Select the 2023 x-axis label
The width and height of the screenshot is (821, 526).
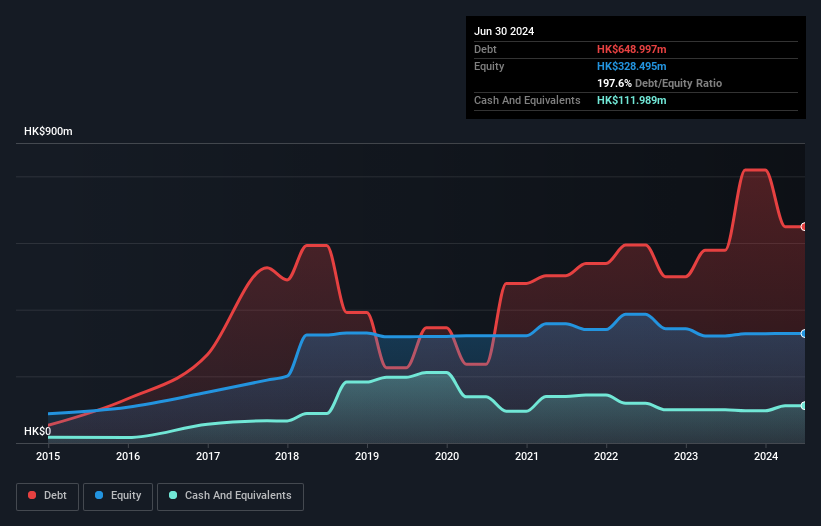(686, 456)
